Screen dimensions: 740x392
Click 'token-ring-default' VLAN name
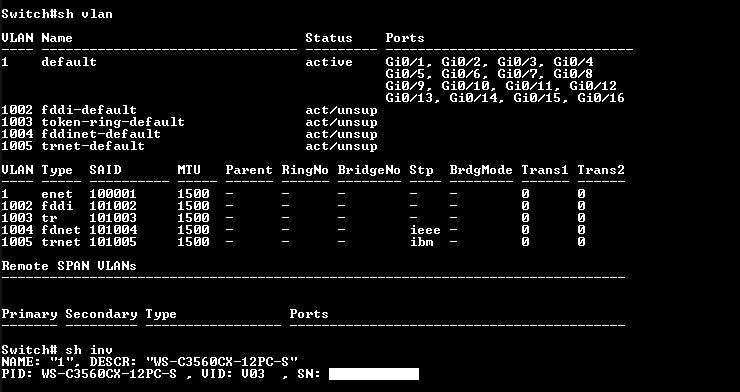[113, 122]
